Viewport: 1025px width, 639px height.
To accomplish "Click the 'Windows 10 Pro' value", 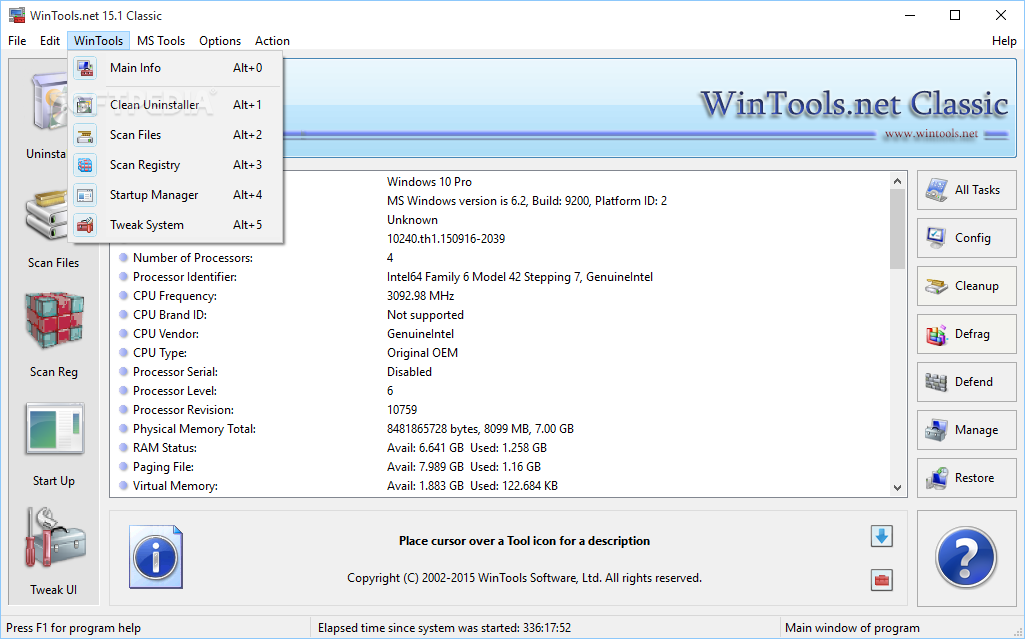I will coord(429,182).
